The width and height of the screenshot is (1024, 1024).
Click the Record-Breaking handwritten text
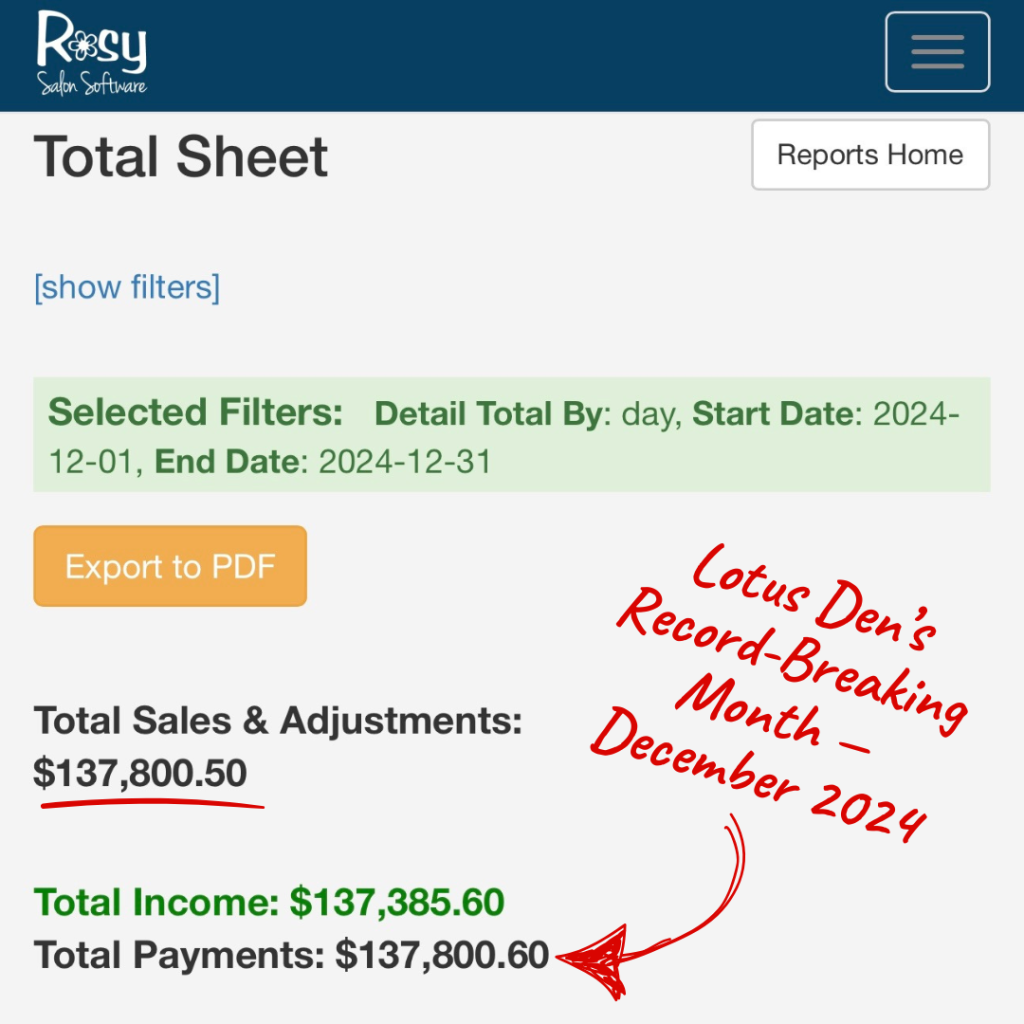pos(792,661)
